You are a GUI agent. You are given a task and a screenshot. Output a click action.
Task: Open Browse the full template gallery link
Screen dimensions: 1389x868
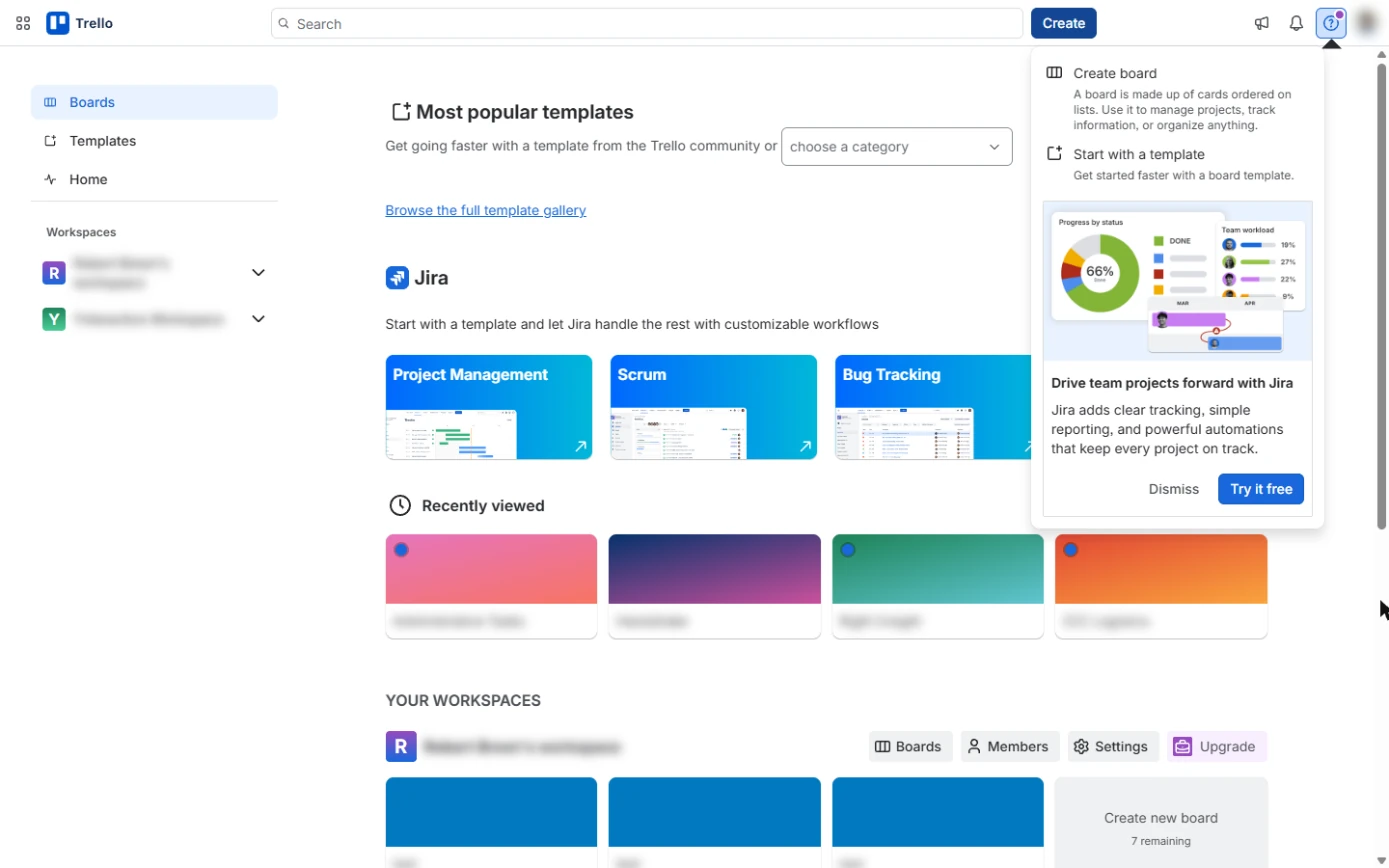(486, 210)
